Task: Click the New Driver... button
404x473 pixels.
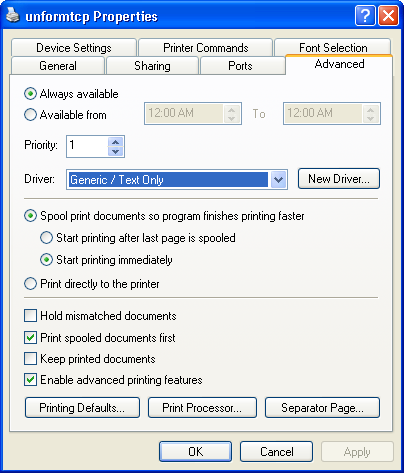Action: pyautogui.click(x=339, y=179)
